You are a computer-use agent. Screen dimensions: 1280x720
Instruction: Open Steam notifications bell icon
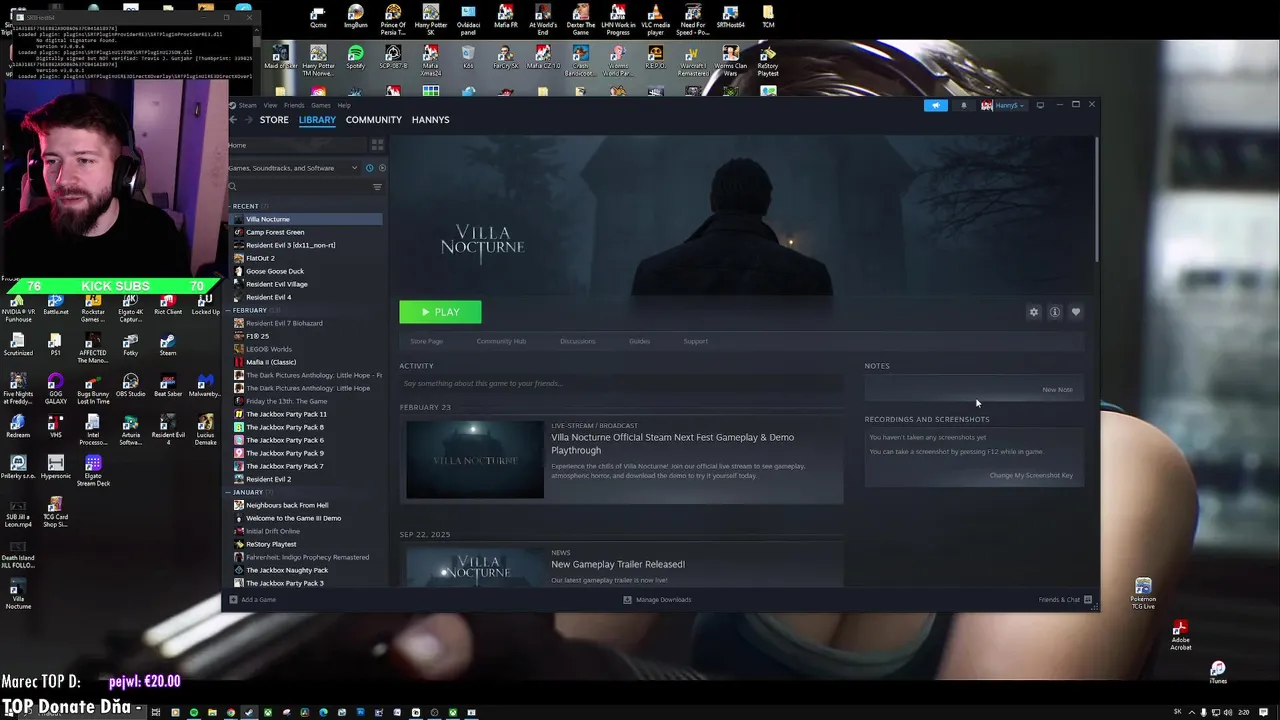coord(964,105)
